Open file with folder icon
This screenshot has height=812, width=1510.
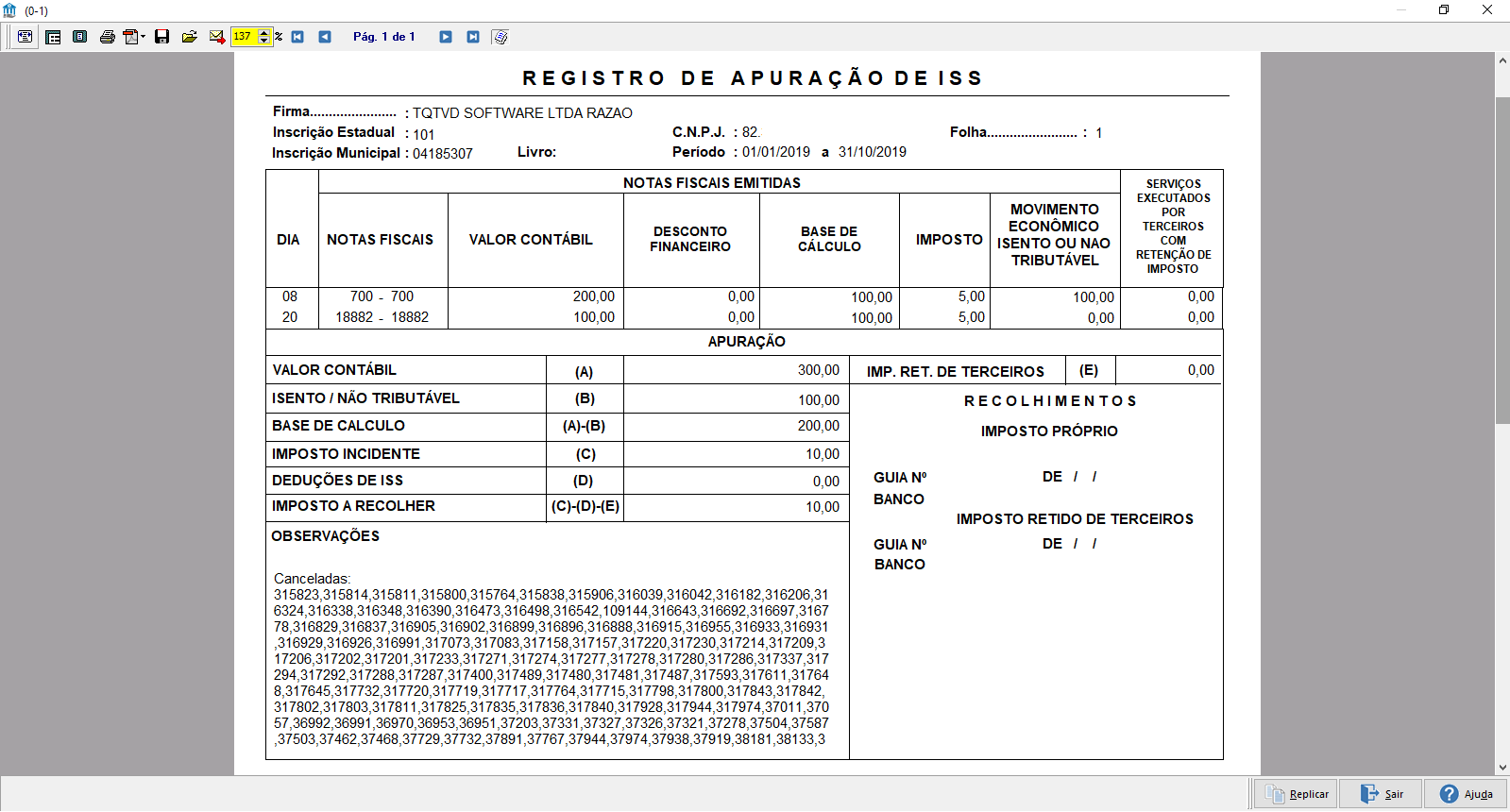point(190,37)
